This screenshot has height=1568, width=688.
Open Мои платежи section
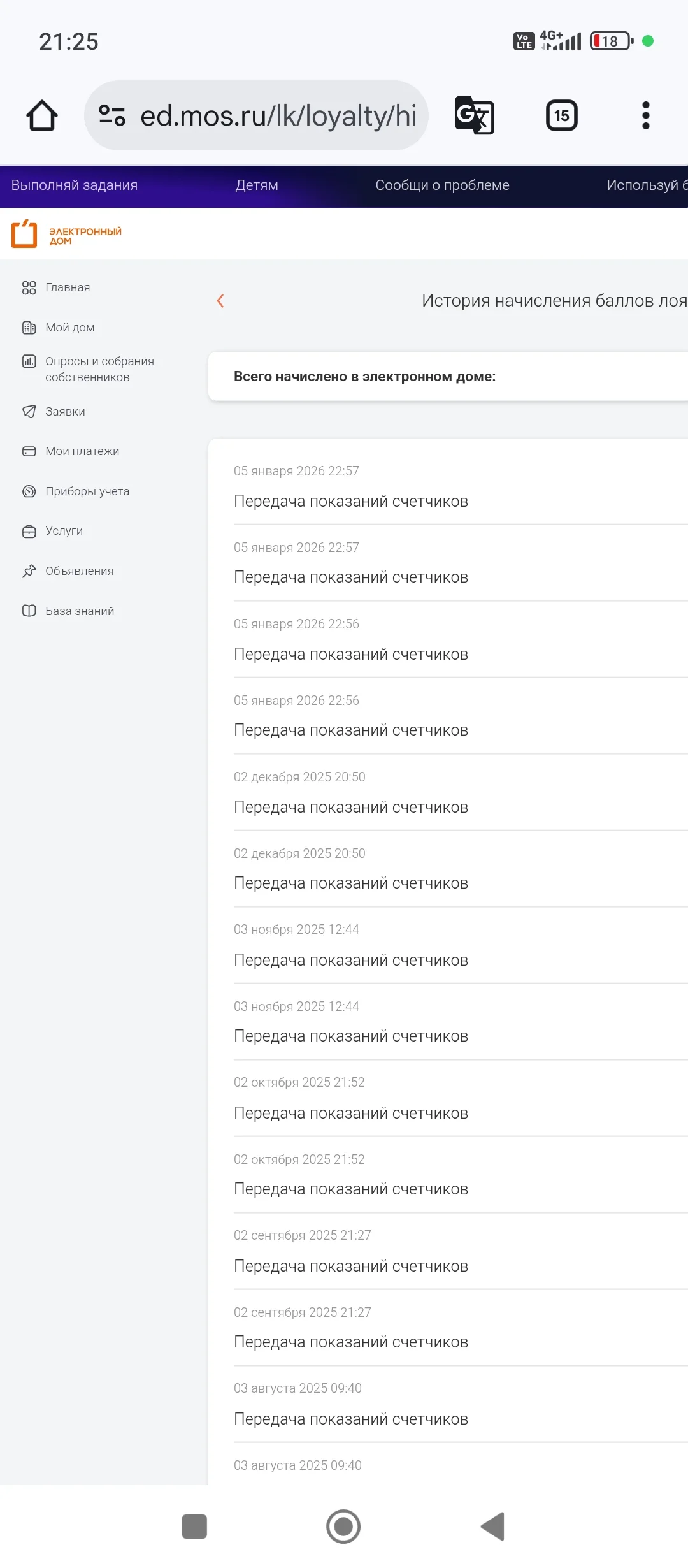[71, 451]
